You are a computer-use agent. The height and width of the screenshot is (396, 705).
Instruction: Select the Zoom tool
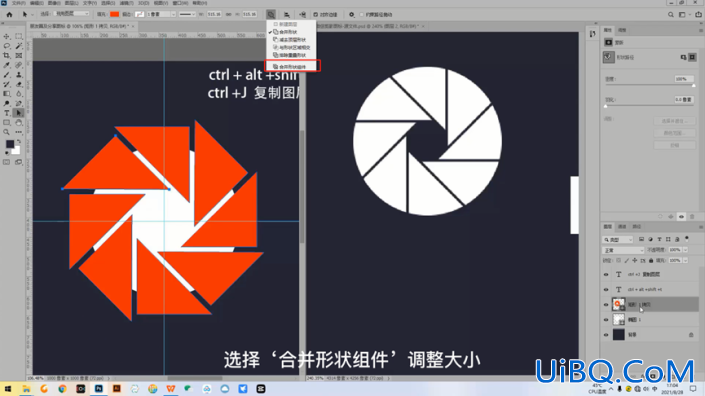[6, 132]
